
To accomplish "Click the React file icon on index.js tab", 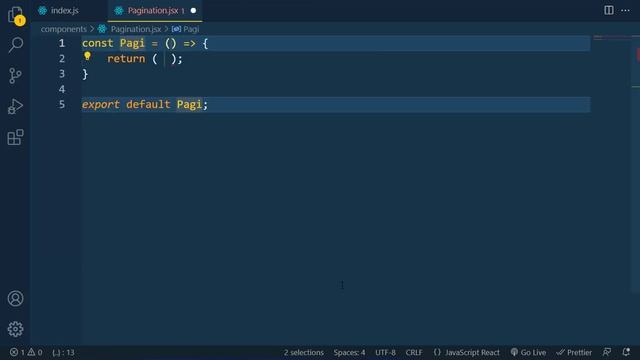I will (x=42, y=11).
